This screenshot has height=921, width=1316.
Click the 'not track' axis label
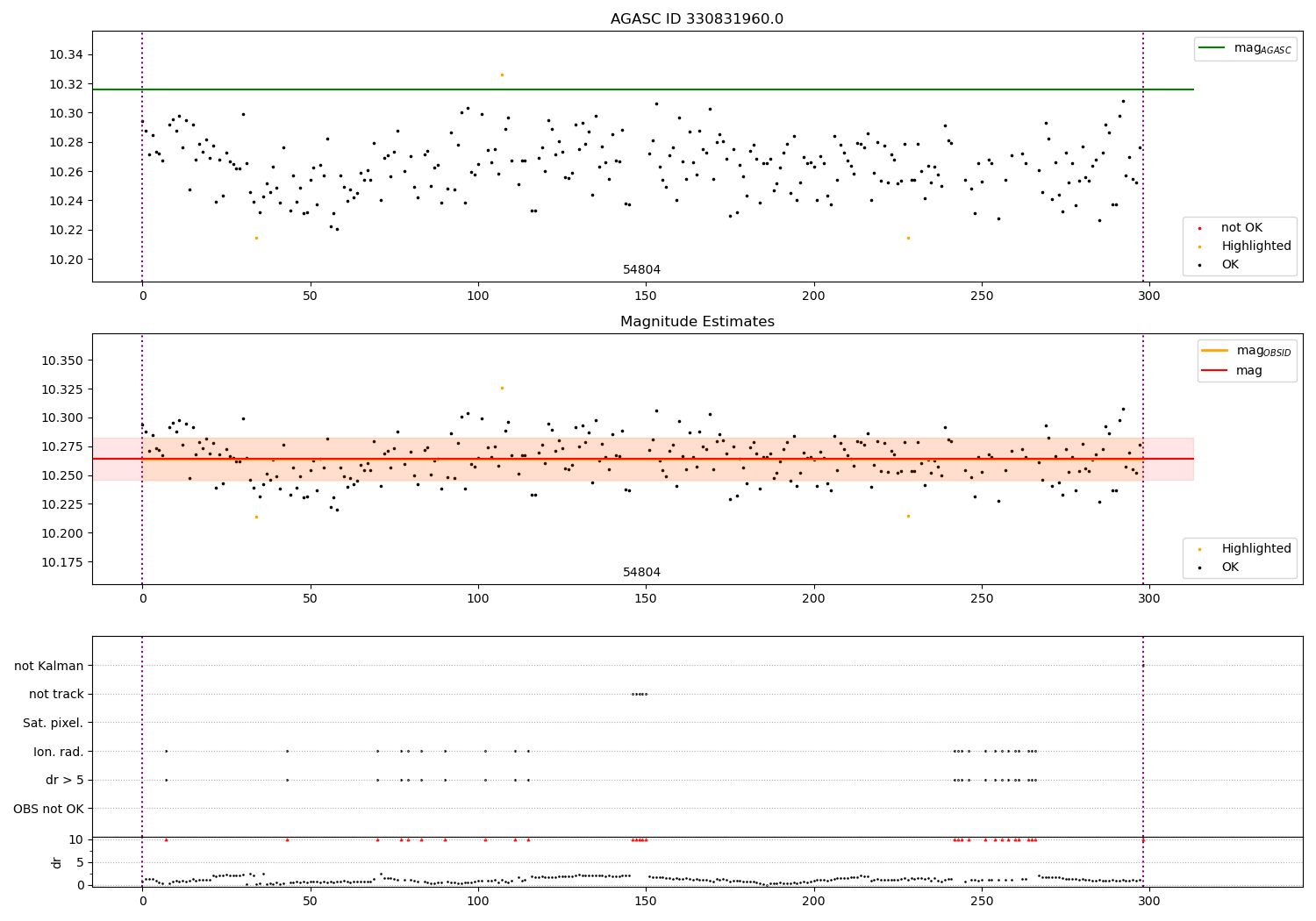56,694
